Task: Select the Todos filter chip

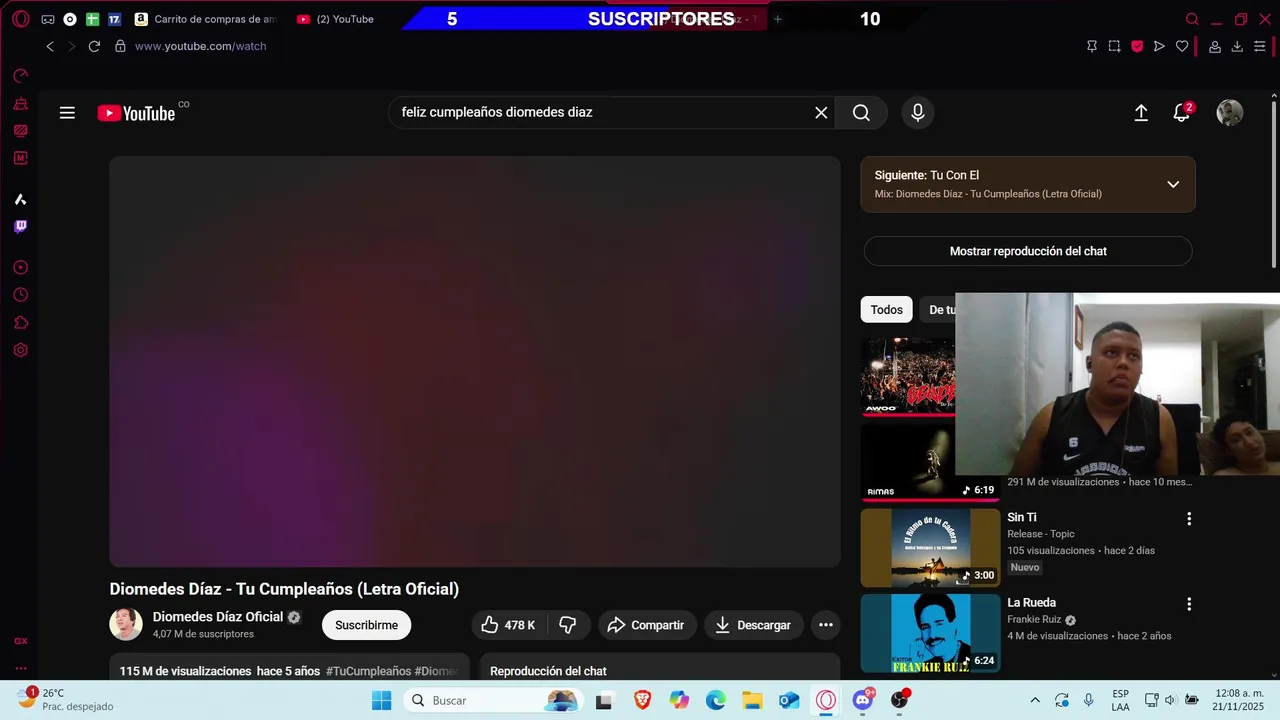Action: click(x=886, y=310)
